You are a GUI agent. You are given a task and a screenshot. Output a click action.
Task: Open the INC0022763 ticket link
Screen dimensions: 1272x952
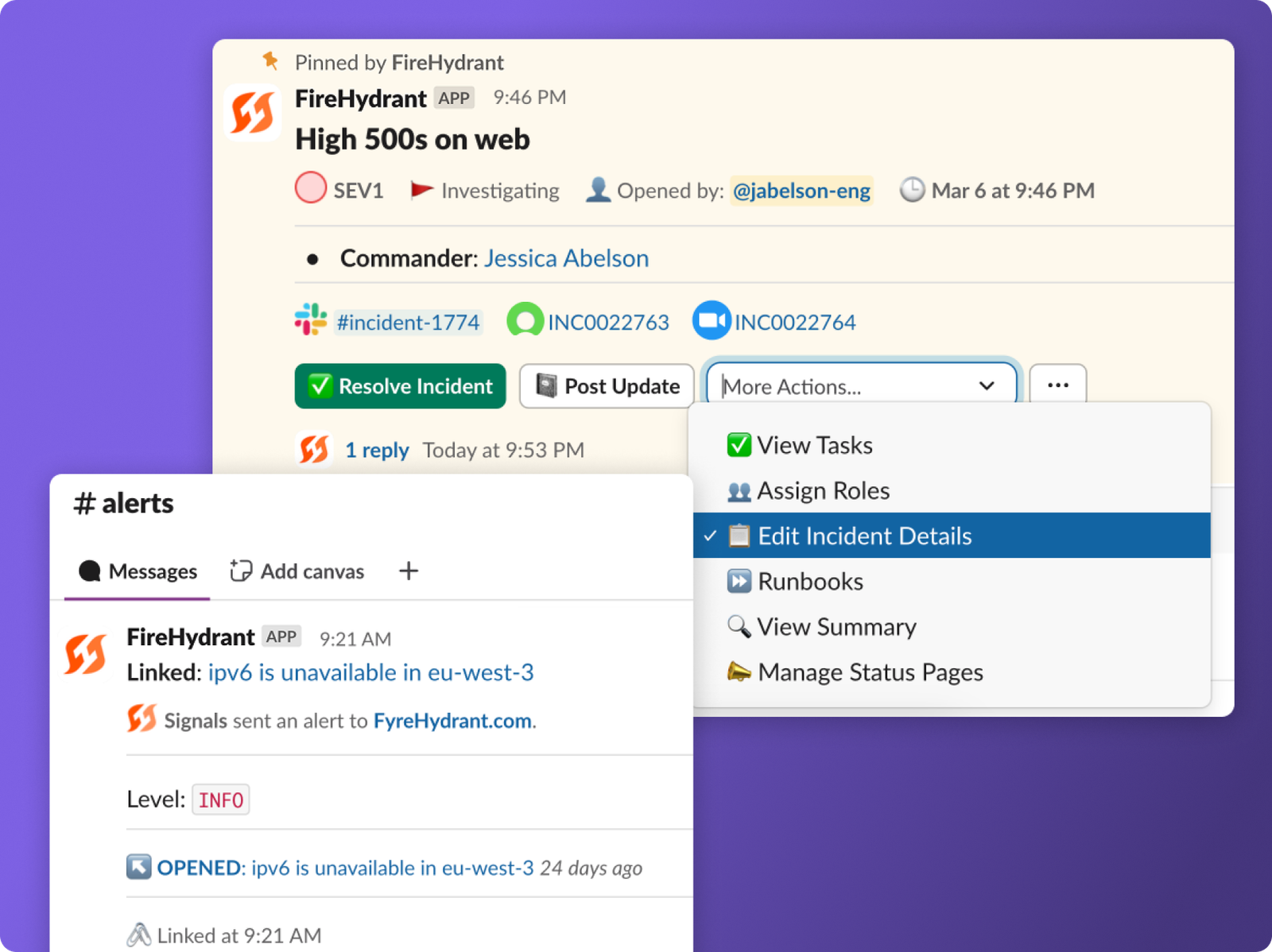[608, 322]
